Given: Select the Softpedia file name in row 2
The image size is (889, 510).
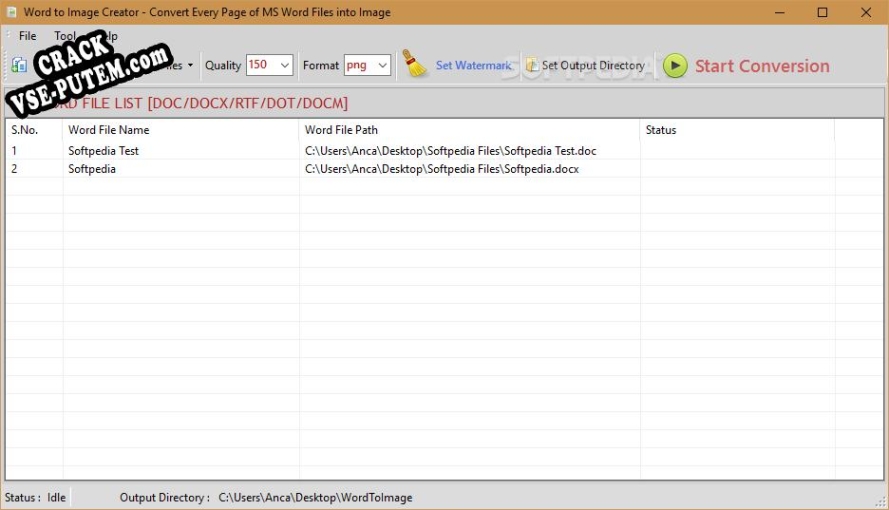Looking at the screenshot, I should pos(92,169).
